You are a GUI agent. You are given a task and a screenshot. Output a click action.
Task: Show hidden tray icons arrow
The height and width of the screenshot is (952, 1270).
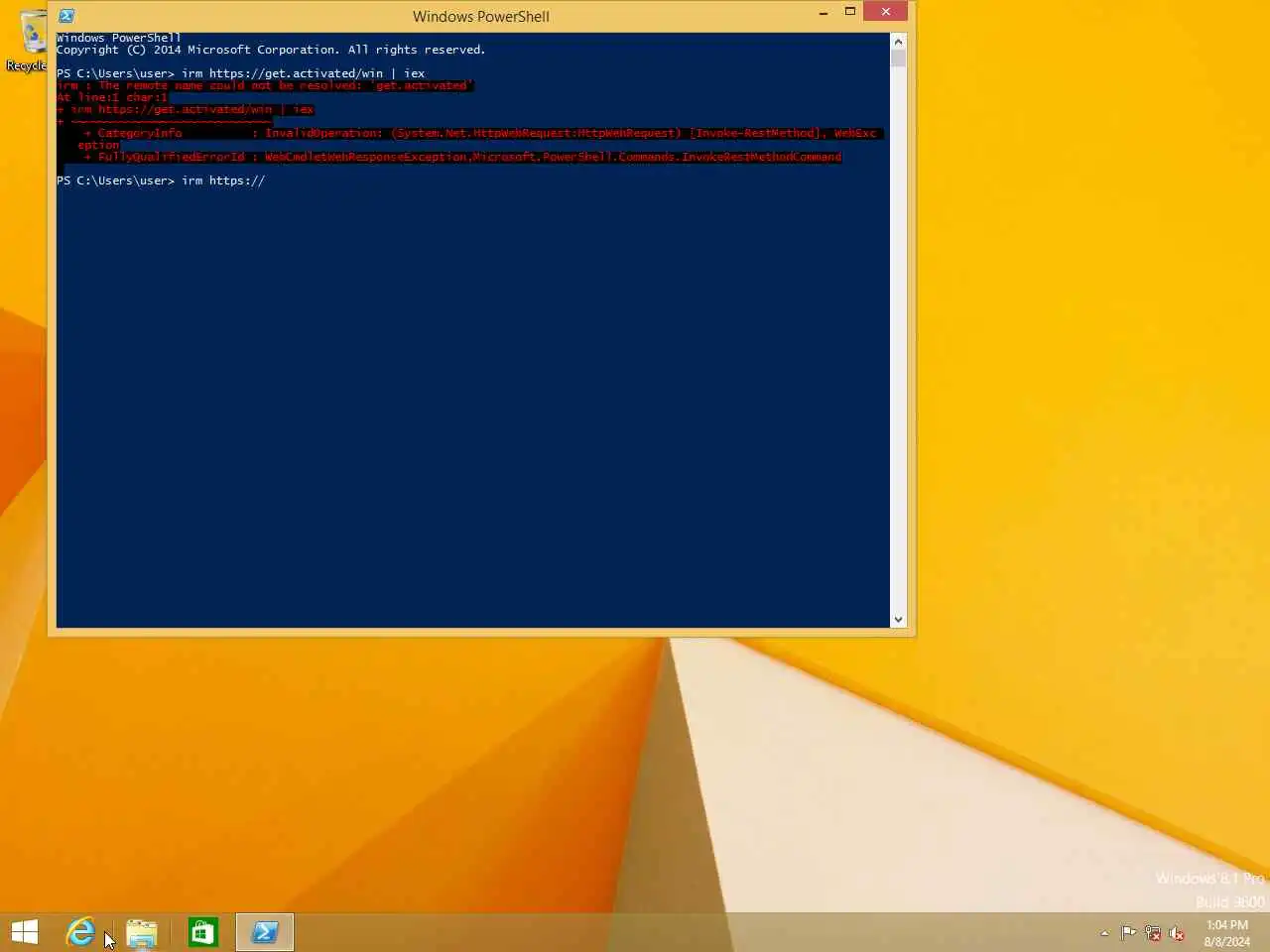pos(1104,933)
